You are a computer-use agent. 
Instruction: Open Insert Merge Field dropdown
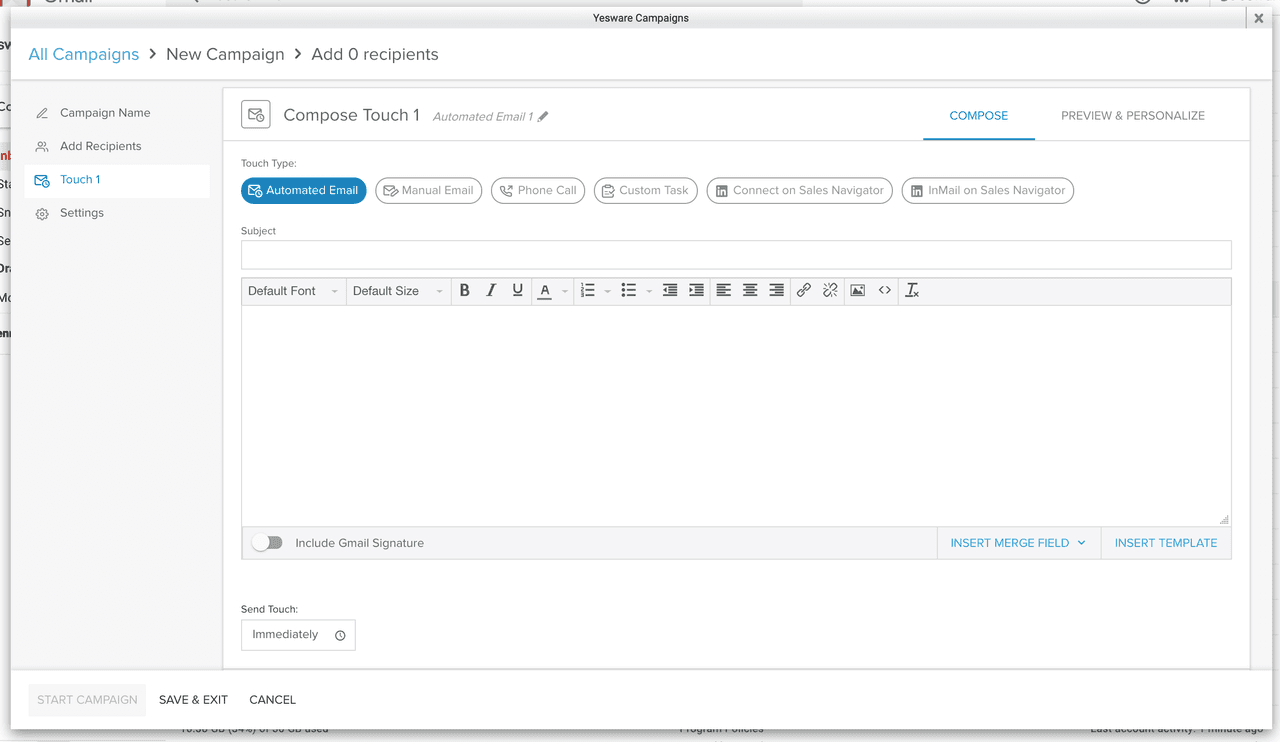[1018, 543]
